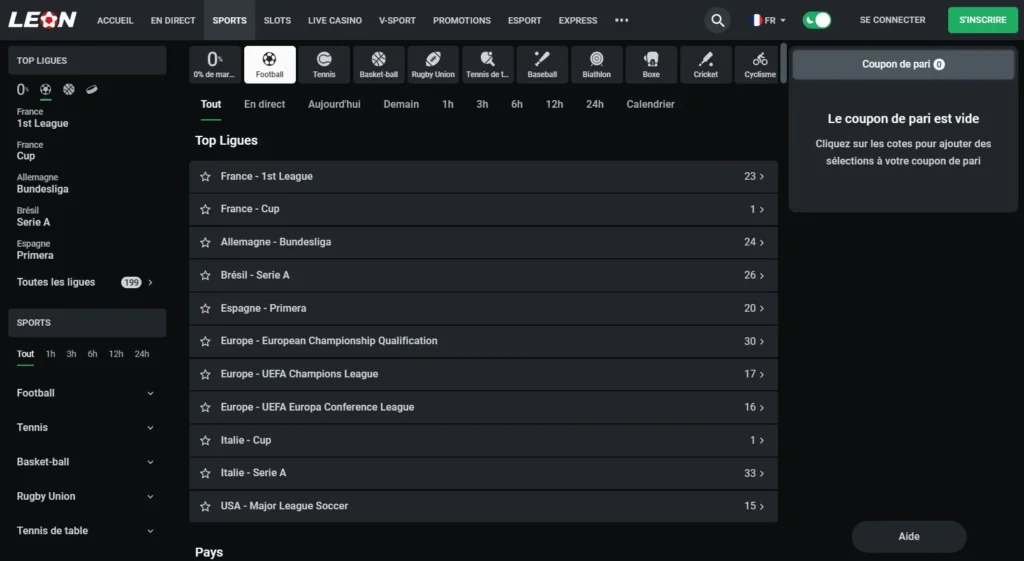Open the V-Sport menu item
This screenshot has width=1024, height=561.
pos(397,20)
